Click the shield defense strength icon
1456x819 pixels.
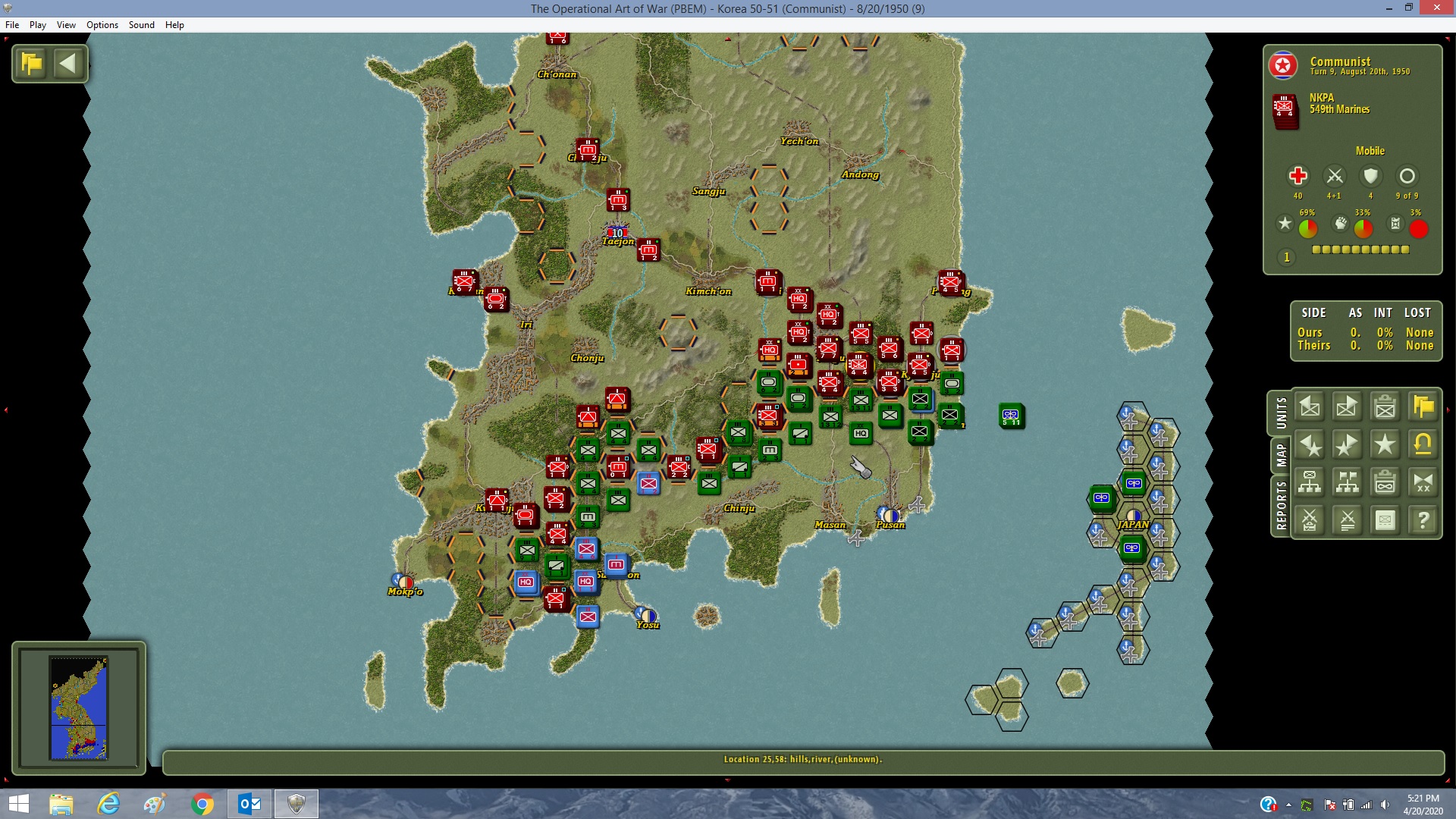point(1370,176)
